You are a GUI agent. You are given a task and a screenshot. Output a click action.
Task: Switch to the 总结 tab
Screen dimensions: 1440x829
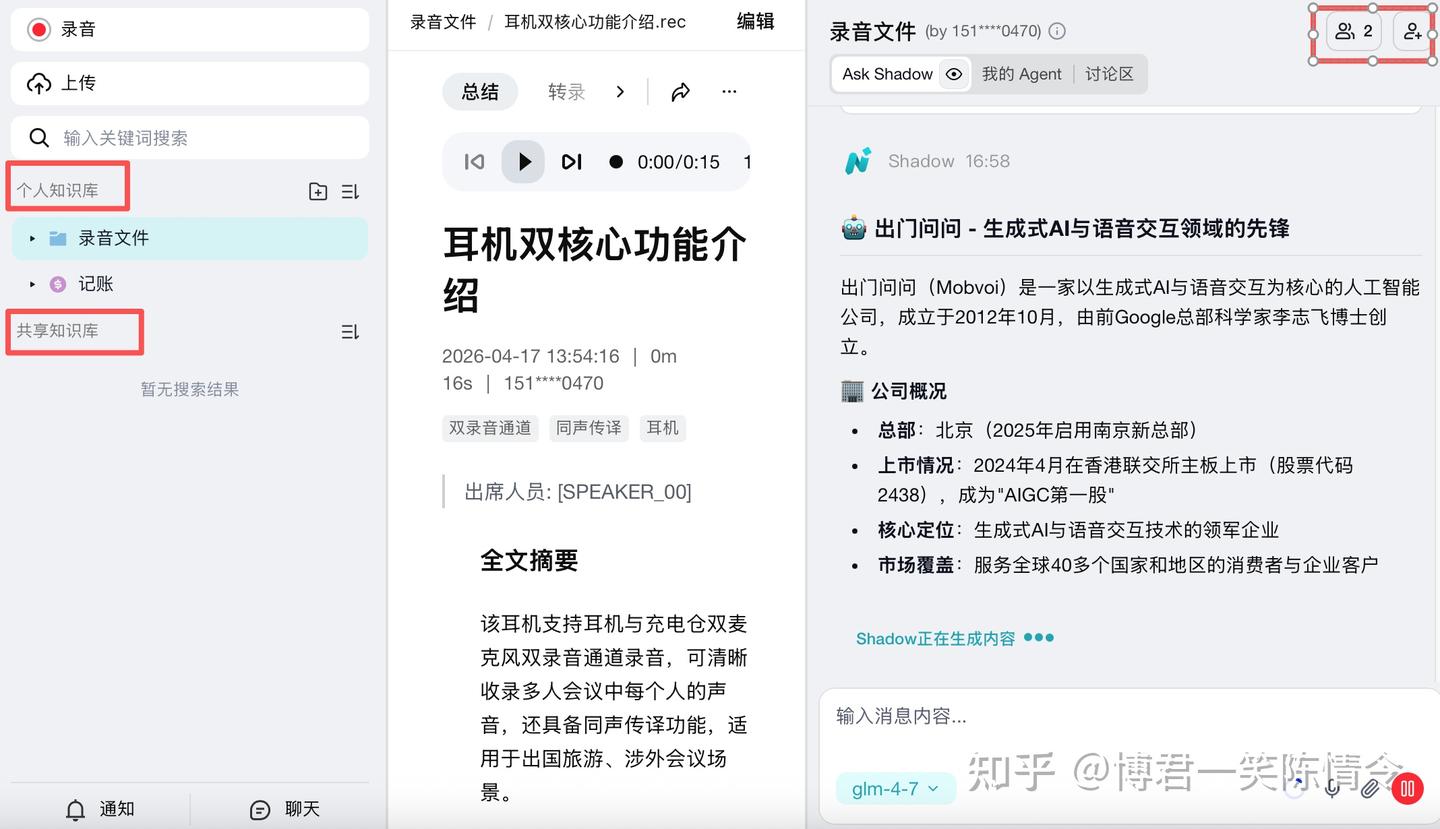pyautogui.click(x=480, y=92)
